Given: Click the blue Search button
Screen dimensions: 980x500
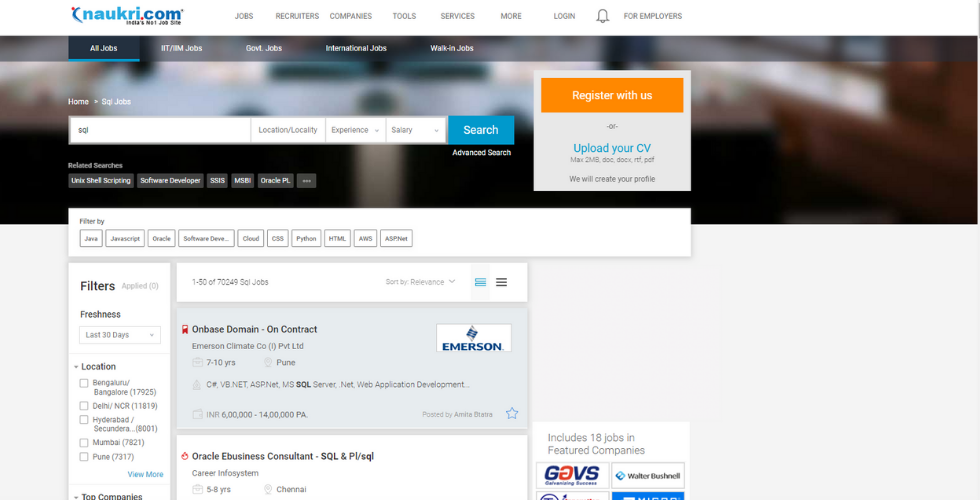Looking at the screenshot, I should click(x=481, y=130).
